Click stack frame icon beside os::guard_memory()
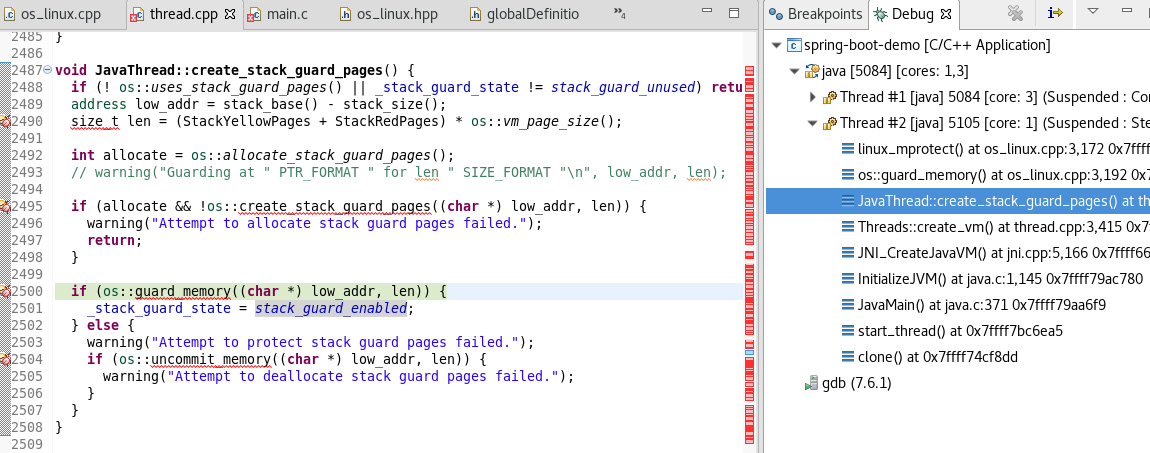Viewport: 1150px width, 453px height. [847, 174]
